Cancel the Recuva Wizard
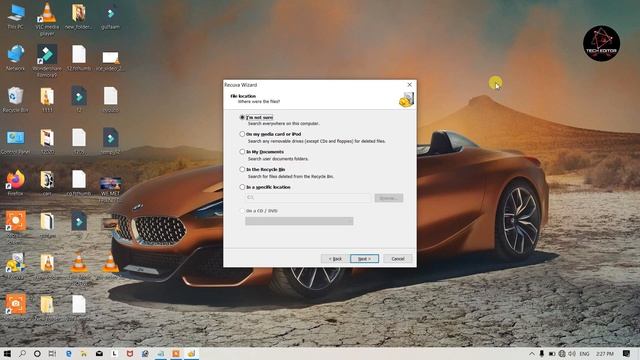The height and width of the screenshot is (360, 640). [x=398, y=259]
